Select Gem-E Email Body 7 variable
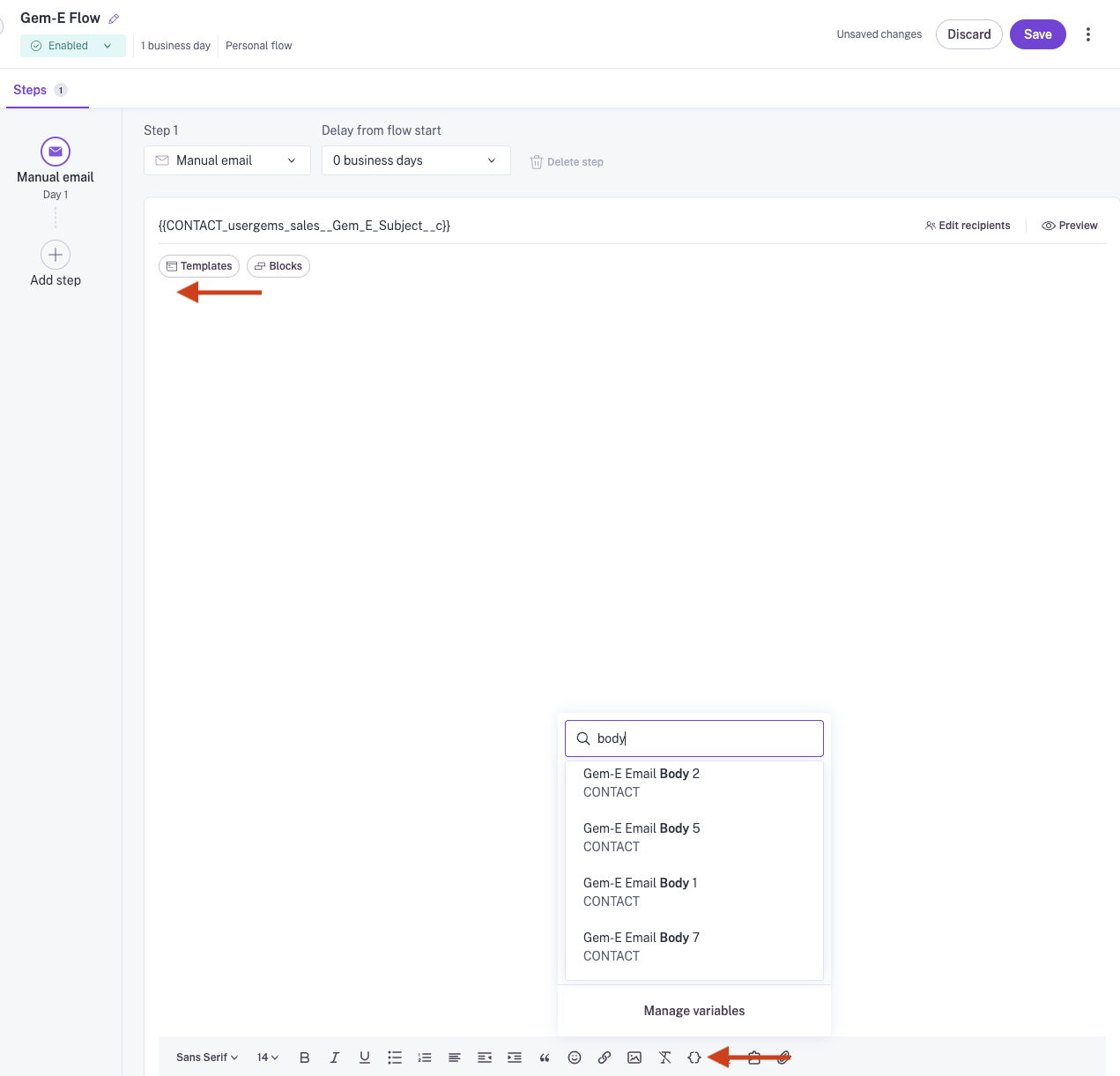Image resolution: width=1120 pixels, height=1076 pixels. (x=694, y=946)
